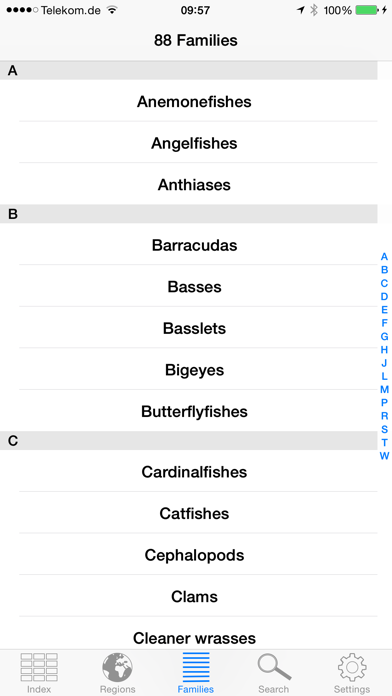Open the Search magnifier tab icon
Viewport: 392px width, 696px height.
pyautogui.click(x=274, y=667)
